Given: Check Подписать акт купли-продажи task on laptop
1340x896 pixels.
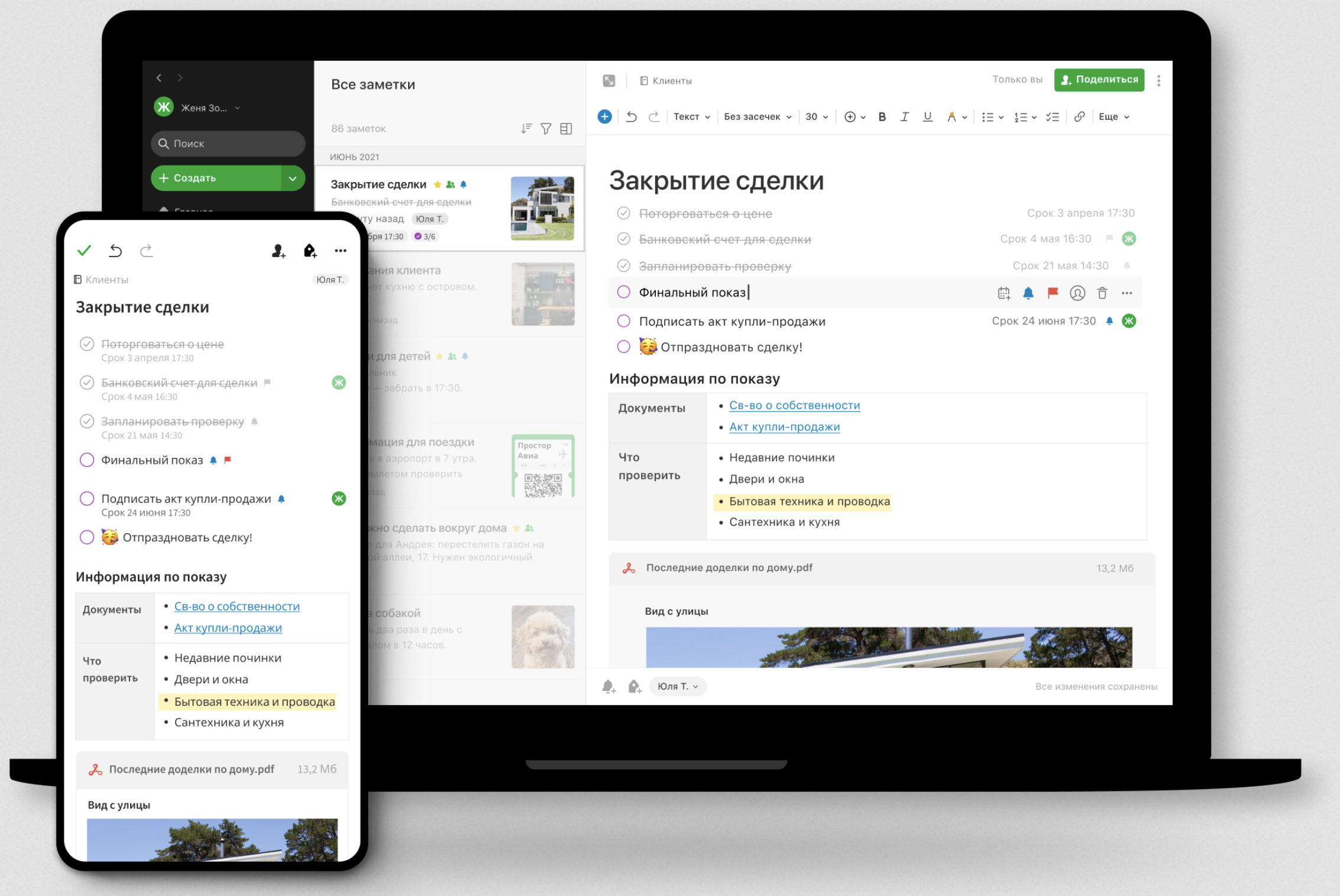Looking at the screenshot, I should pyautogui.click(x=623, y=321).
